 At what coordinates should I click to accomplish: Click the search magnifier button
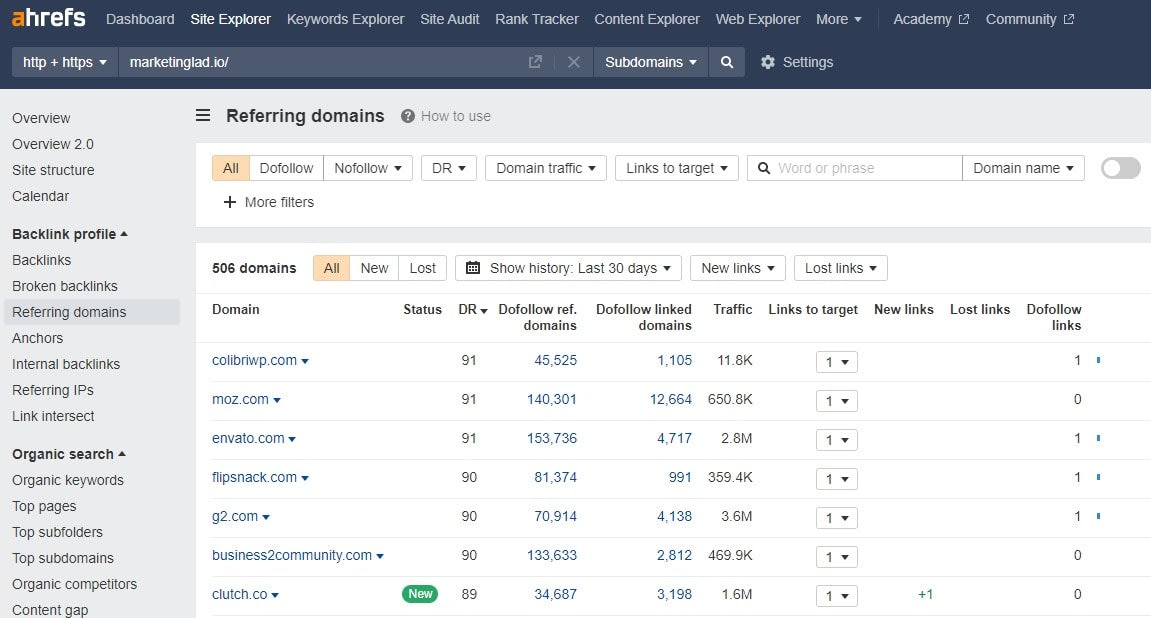pos(727,62)
